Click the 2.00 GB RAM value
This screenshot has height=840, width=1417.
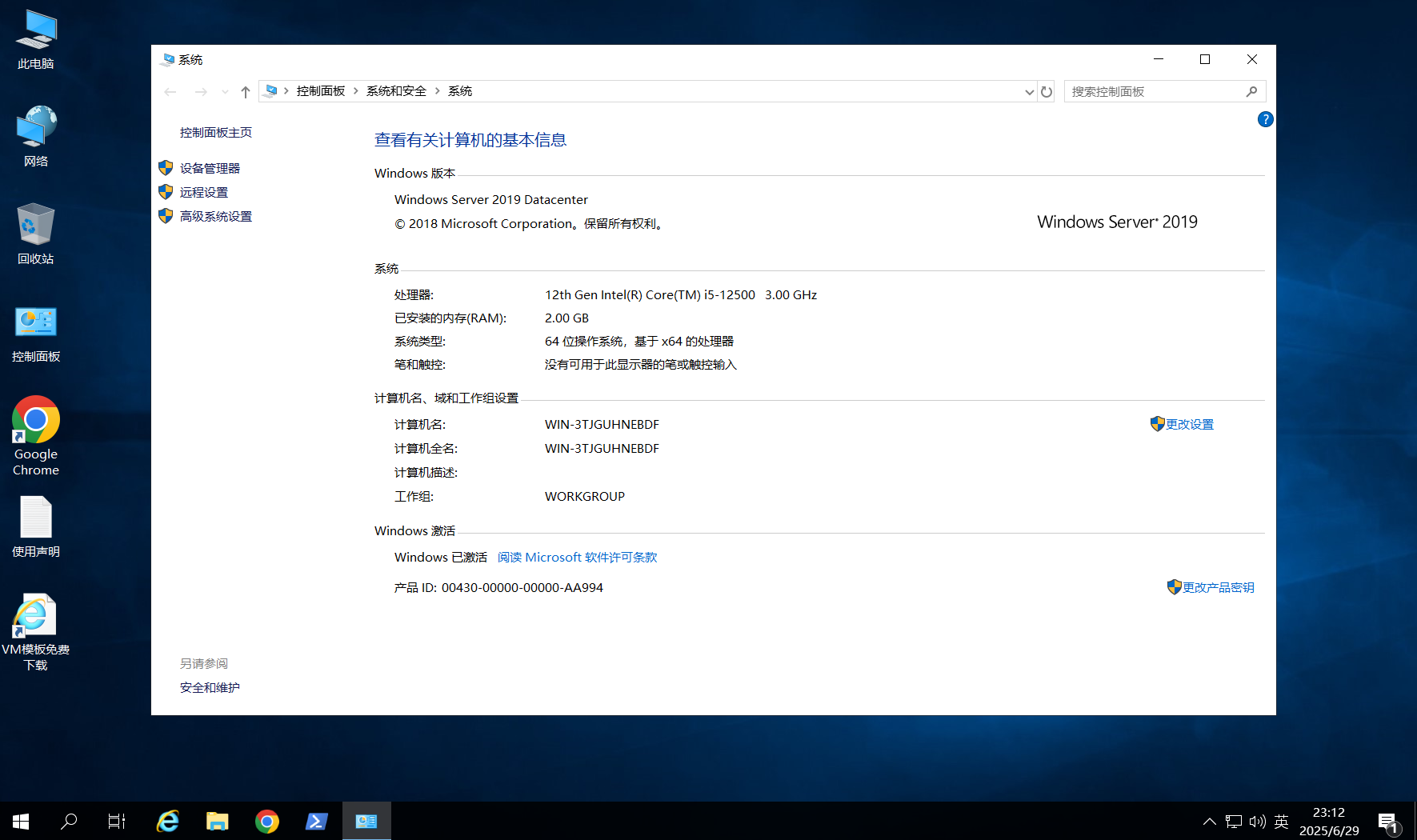point(567,318)
